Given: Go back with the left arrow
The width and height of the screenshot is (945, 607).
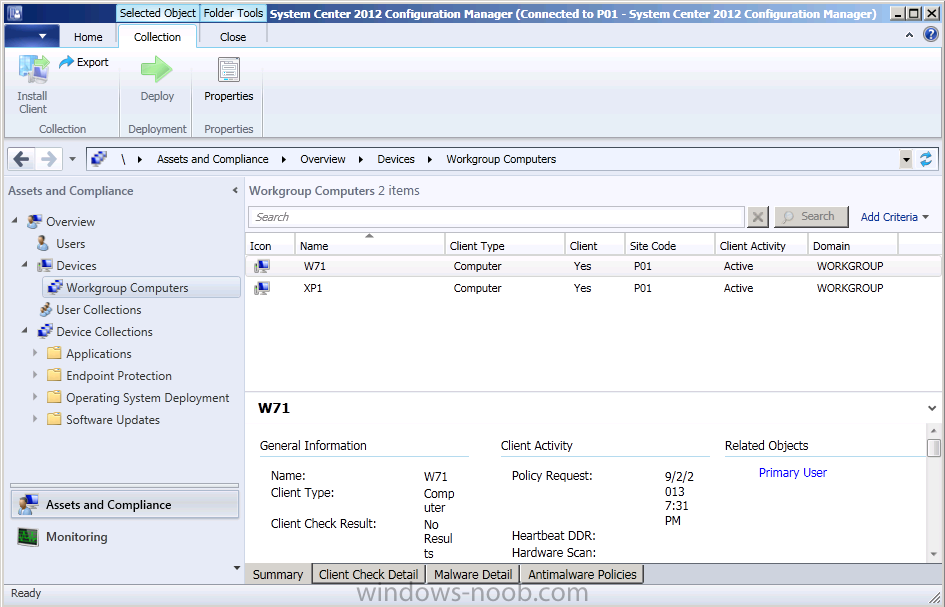Looking at the screenshot, I should (x=21, y=159).
